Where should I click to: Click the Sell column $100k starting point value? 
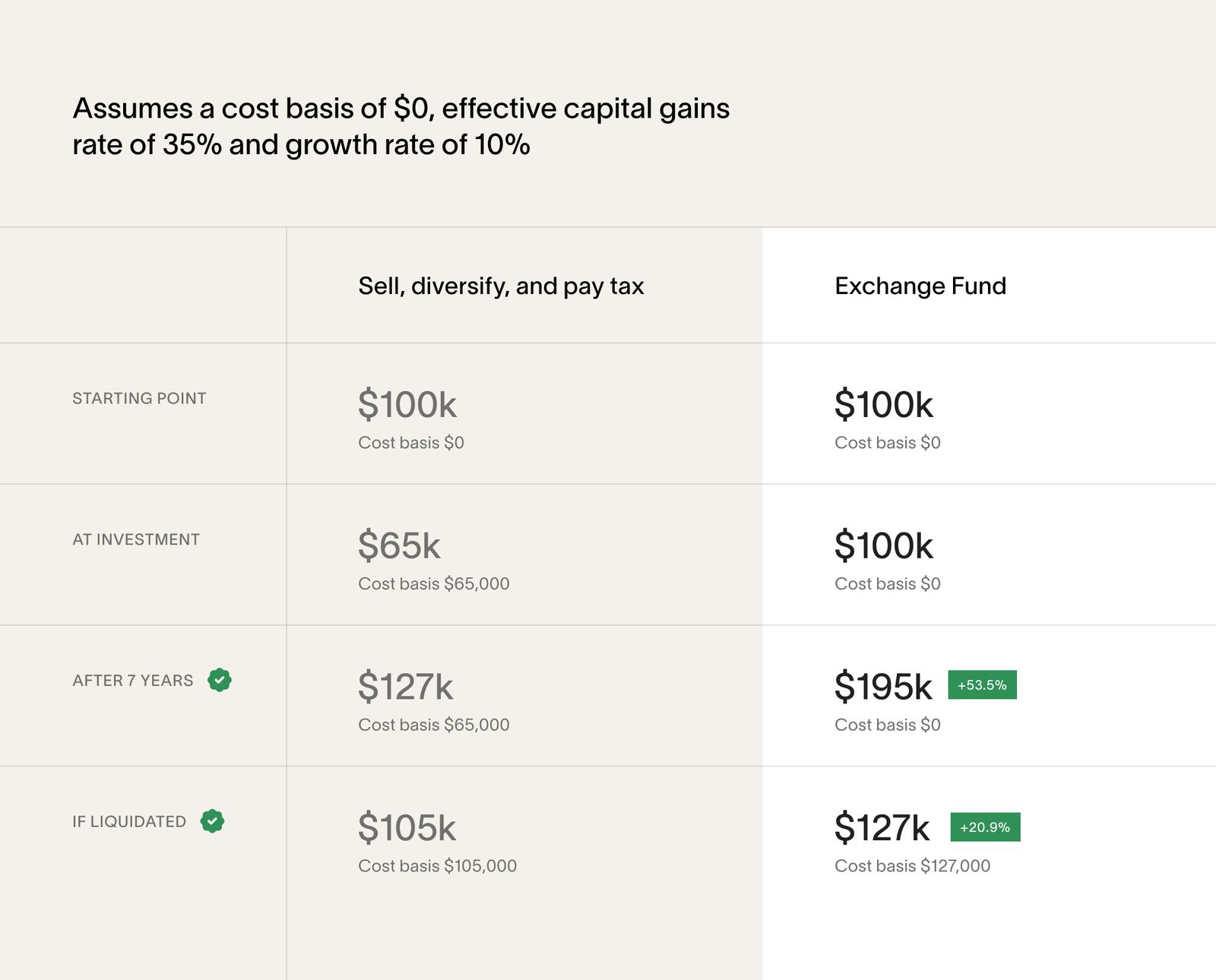407,405
